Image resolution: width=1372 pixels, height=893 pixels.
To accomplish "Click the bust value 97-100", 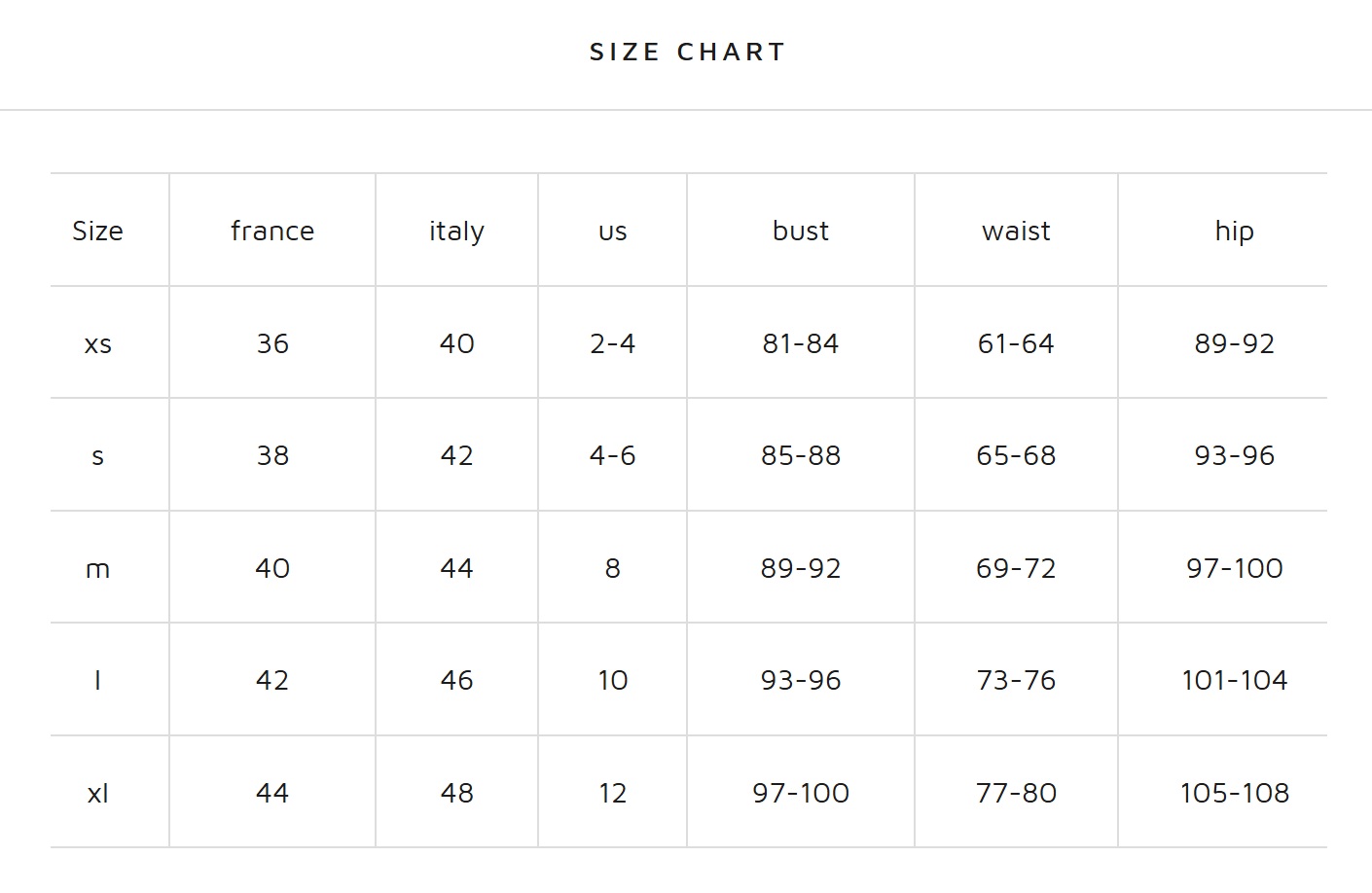I will pos(801,793).
